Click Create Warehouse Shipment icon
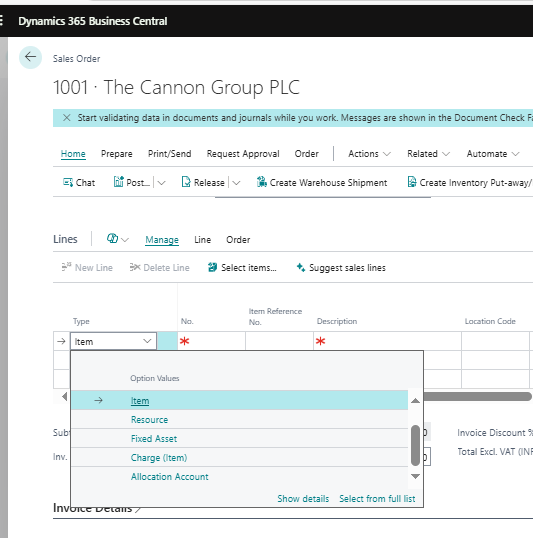The height and width of the screenshot is (538, 533). click(262, 182)
